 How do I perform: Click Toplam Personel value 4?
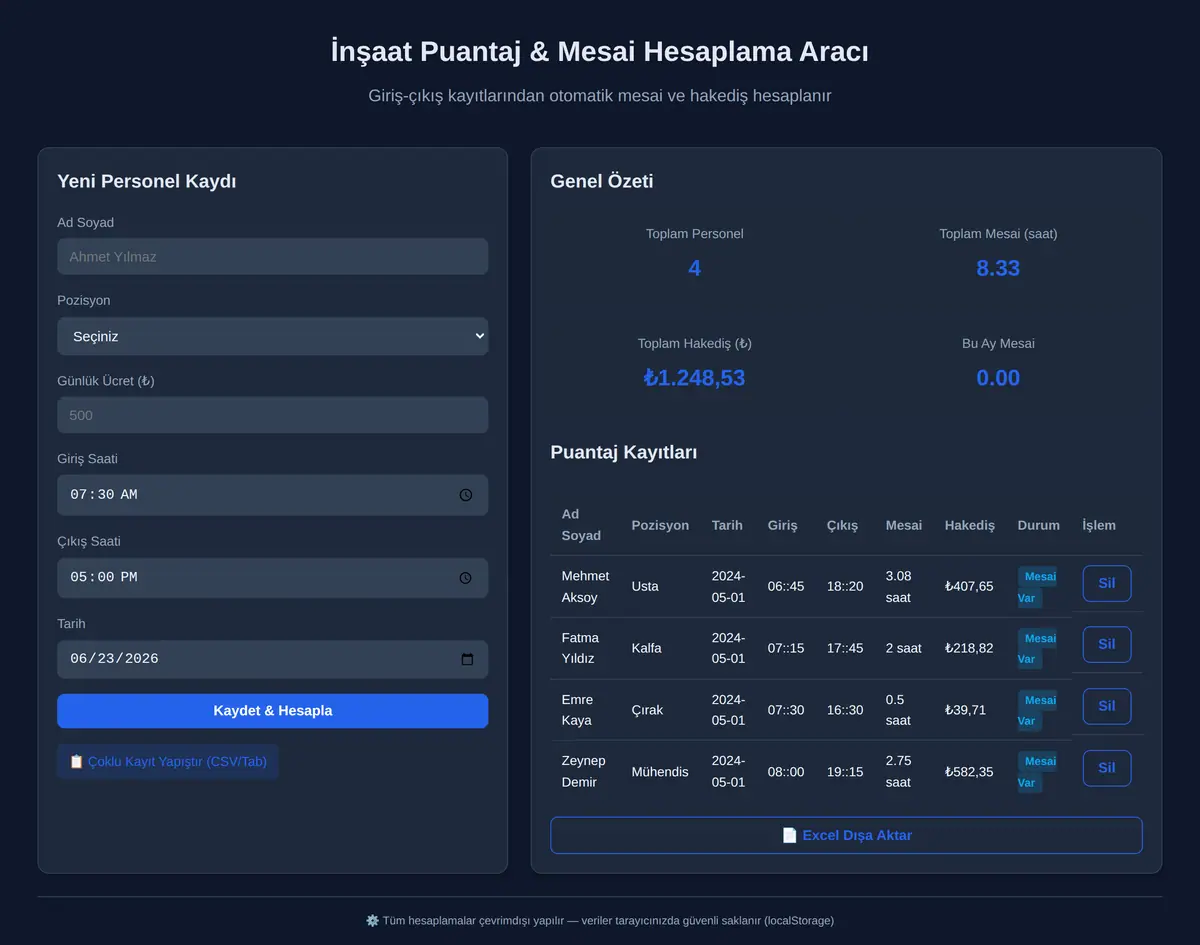[694, 268]
